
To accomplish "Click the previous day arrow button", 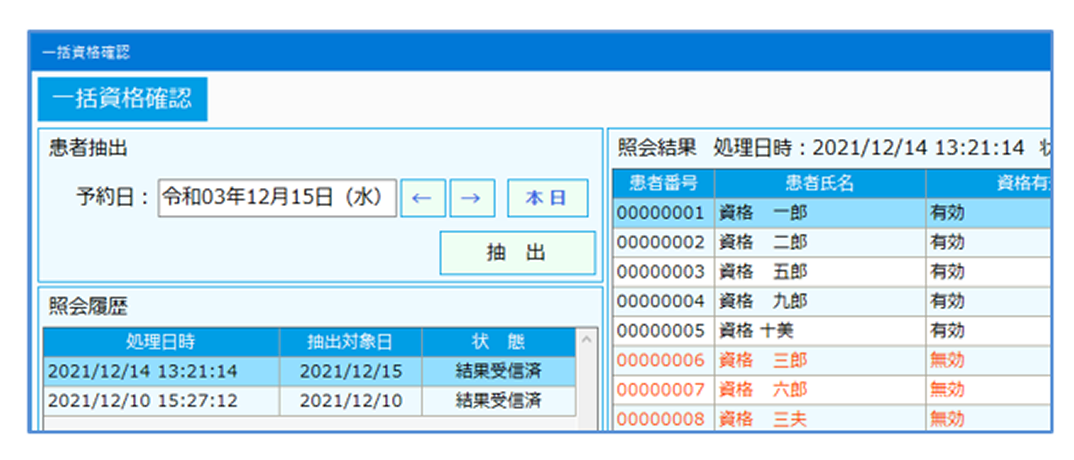I will pos(423,199).
